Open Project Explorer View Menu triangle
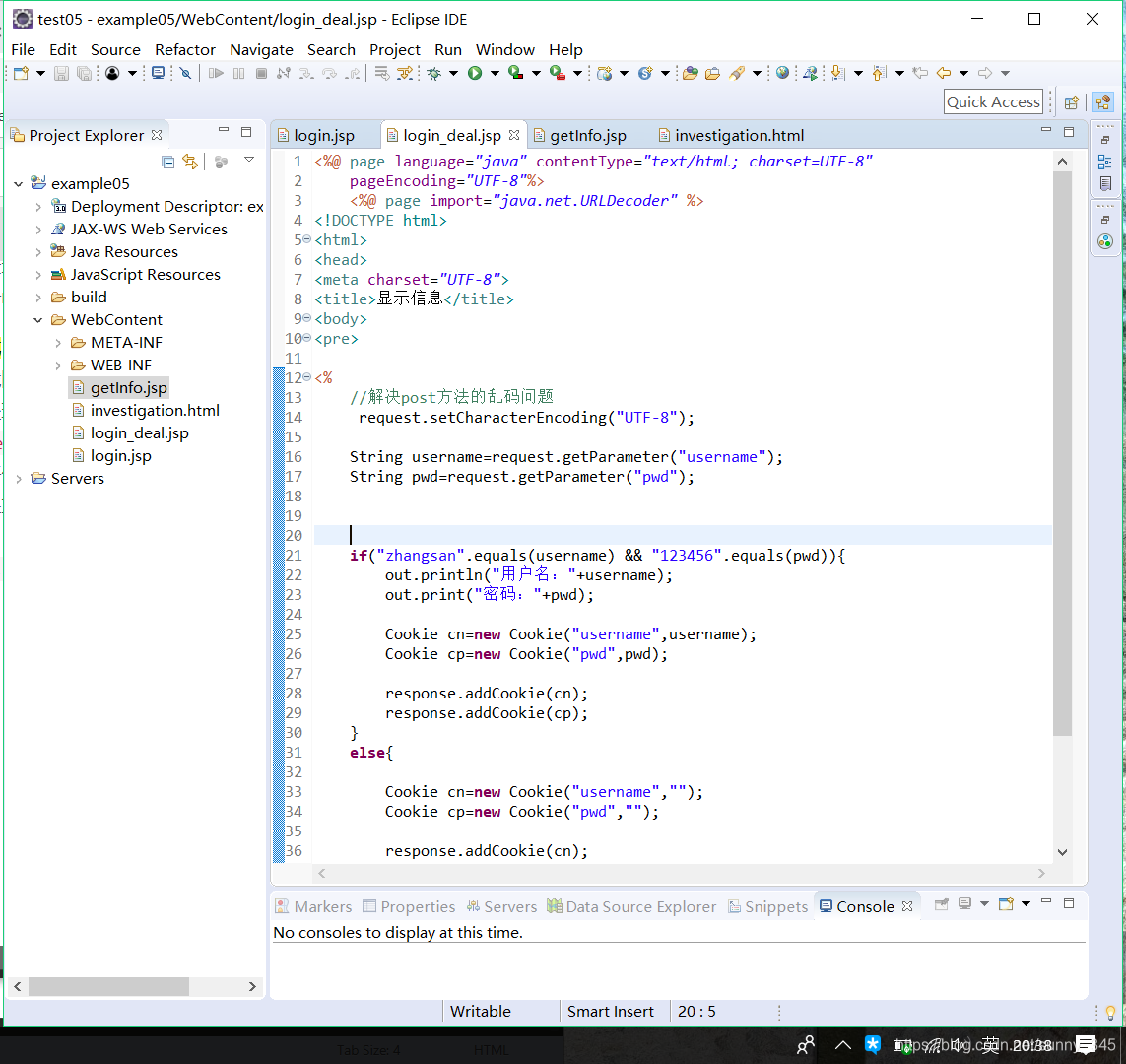The height and width of the screenshot is (1064, 1126). click(x=249, y=160)
